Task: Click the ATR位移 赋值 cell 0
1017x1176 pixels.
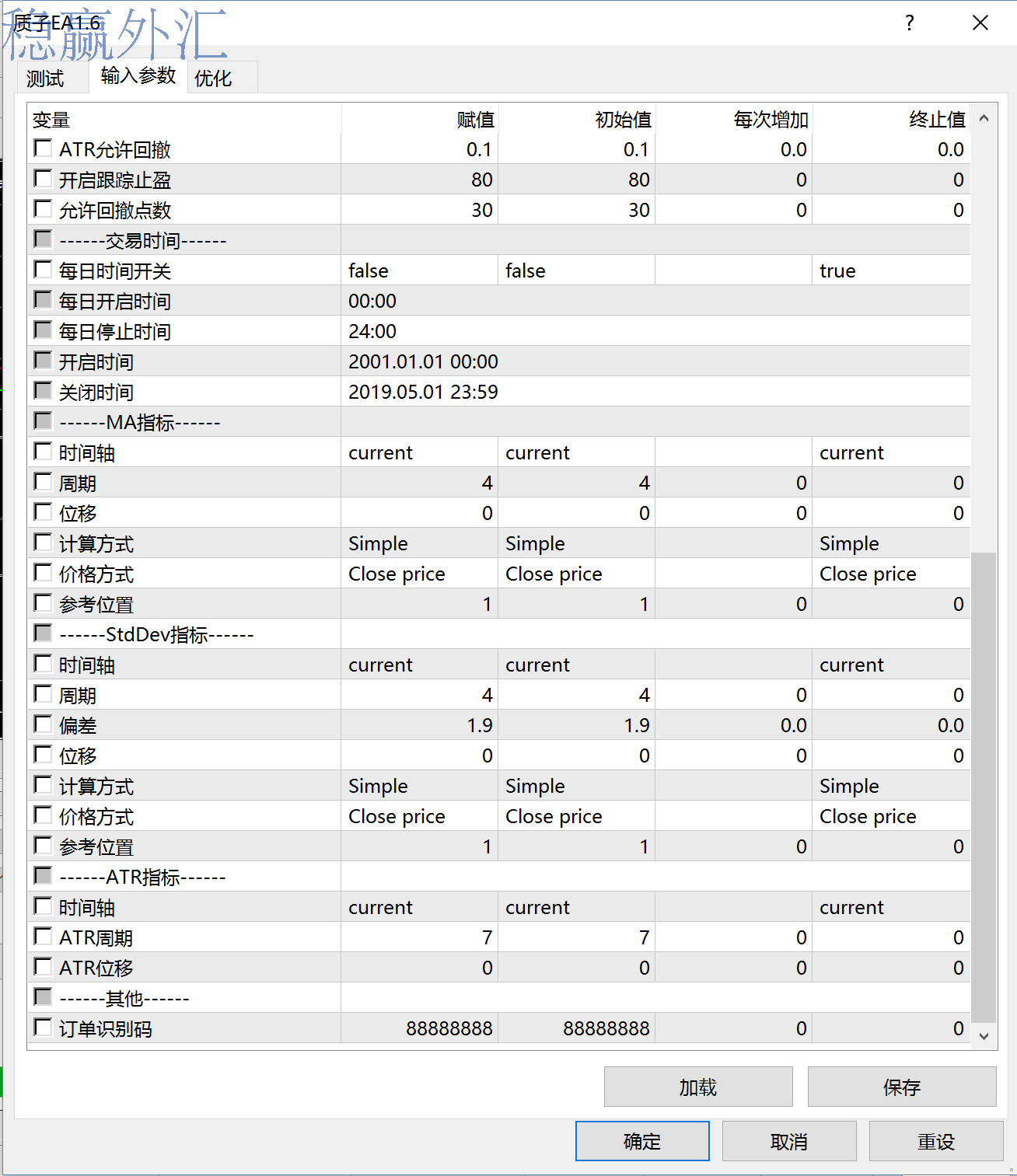Action: [x=420, y=968]
